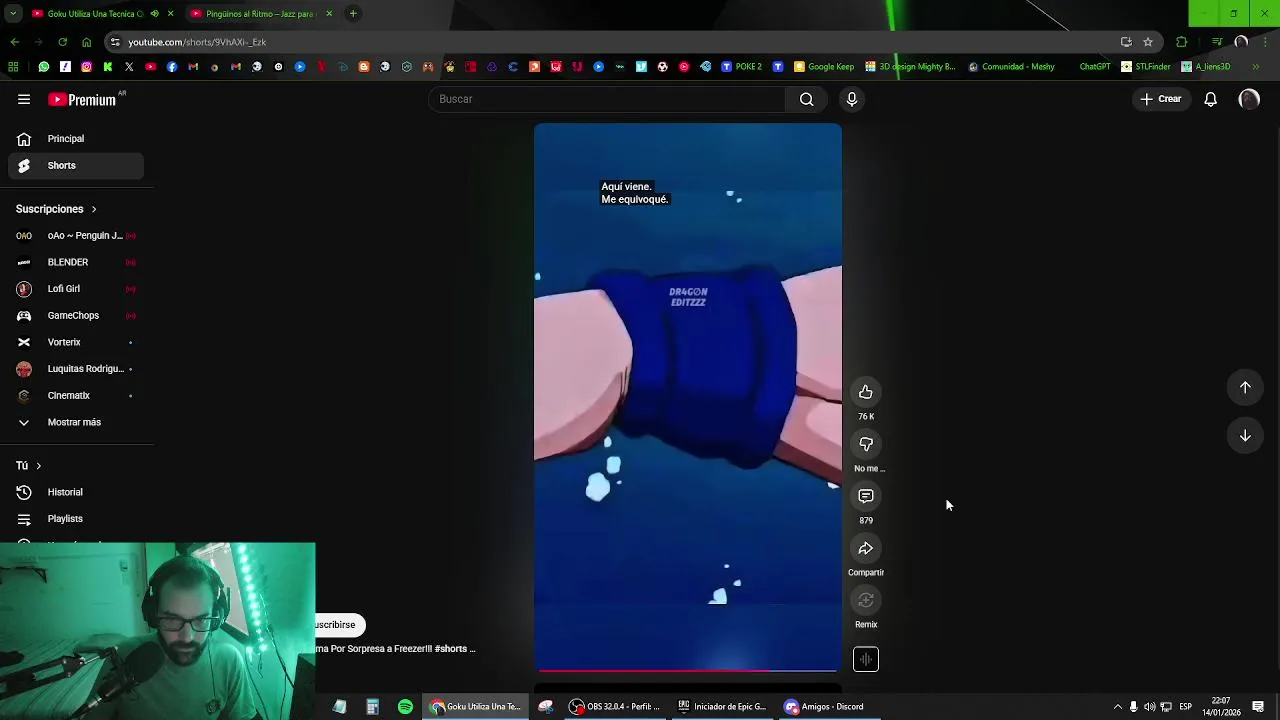
Task: Open the taskbar clock showing 22:07
Action: pos(1221,707)
